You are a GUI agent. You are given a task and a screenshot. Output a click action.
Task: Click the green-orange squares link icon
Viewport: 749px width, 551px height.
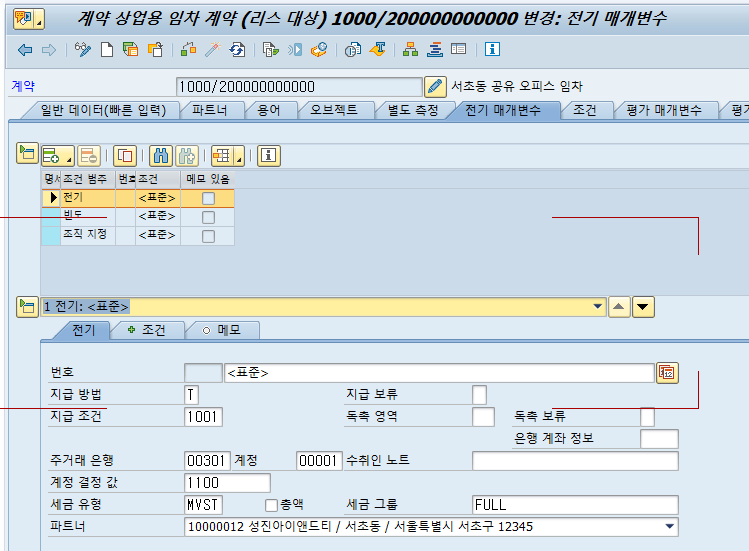pos(189,50)
